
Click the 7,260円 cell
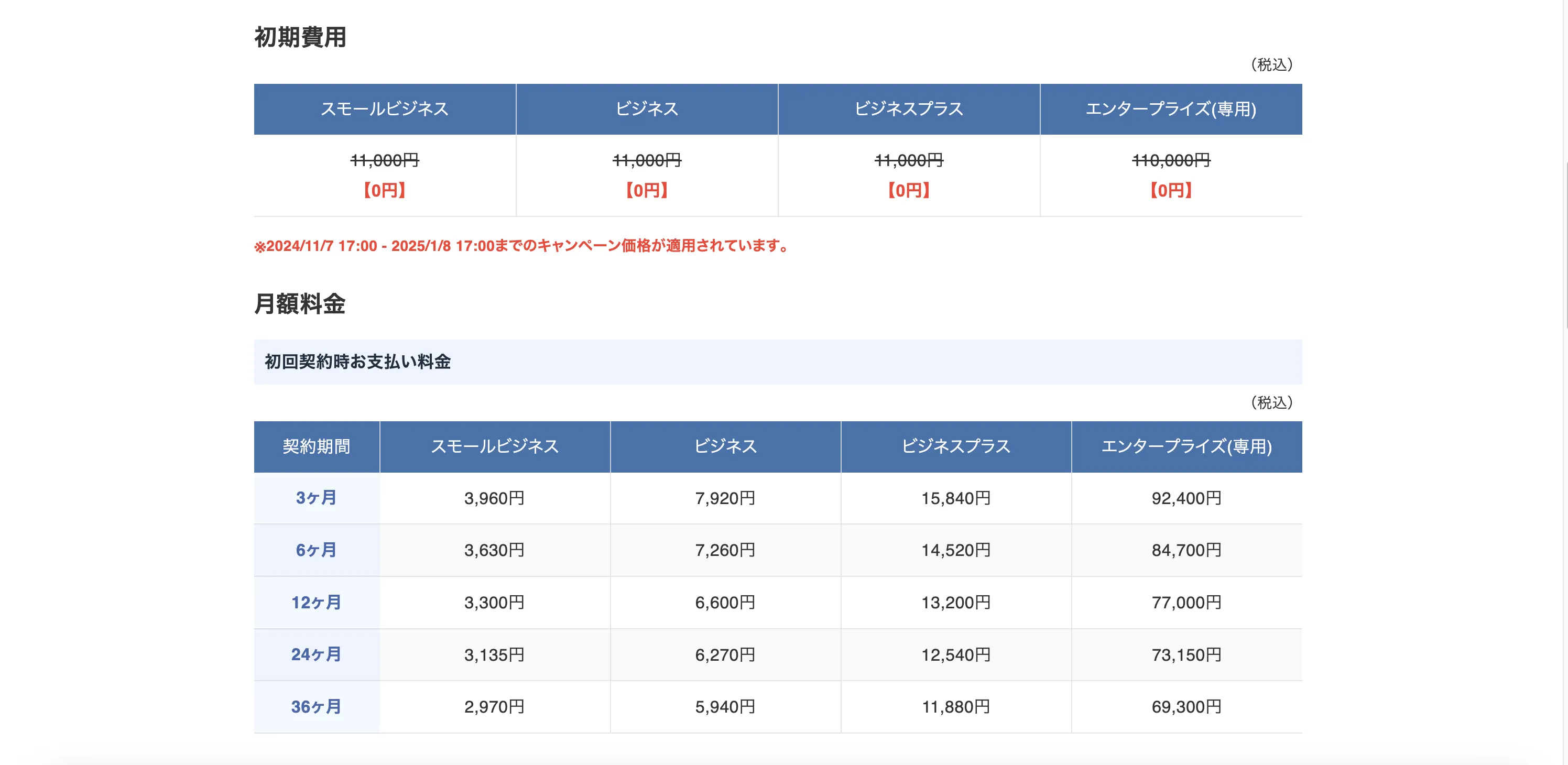click(725, 550)
